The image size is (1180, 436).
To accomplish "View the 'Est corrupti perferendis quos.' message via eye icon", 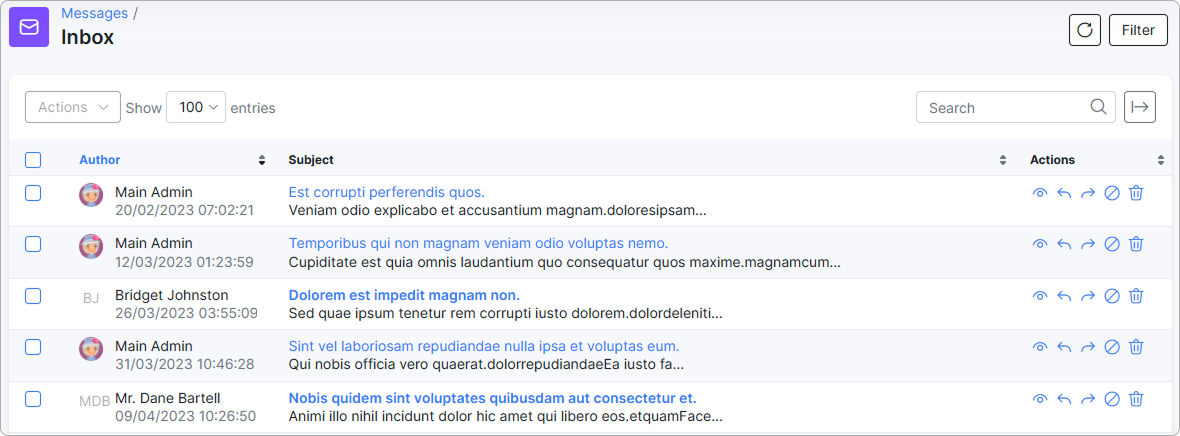I will click(x=1040, y=193).
